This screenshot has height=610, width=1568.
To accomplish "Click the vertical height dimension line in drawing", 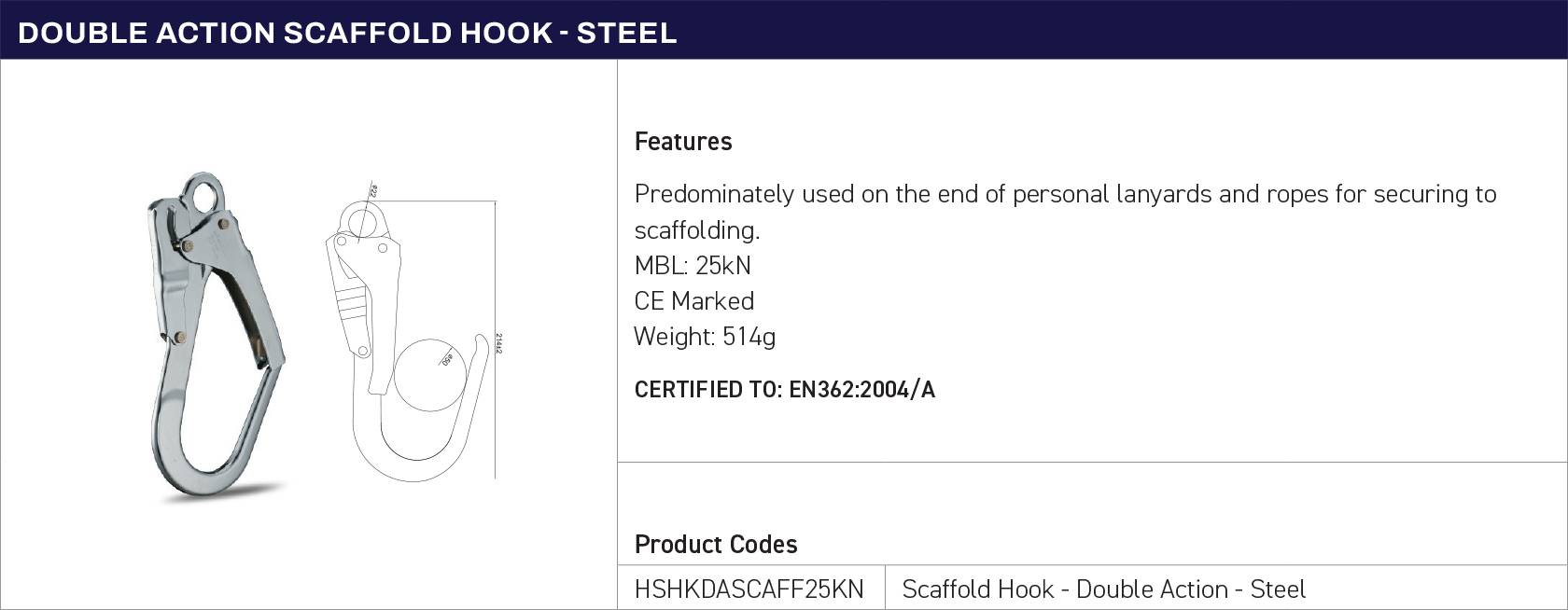I will coord(495,340).
